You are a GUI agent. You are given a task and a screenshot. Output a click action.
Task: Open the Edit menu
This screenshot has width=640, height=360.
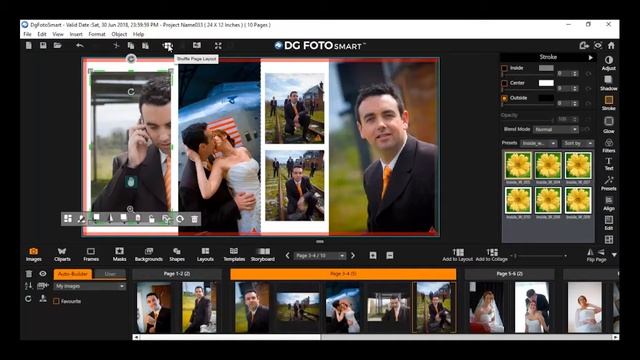click(42, 34)
